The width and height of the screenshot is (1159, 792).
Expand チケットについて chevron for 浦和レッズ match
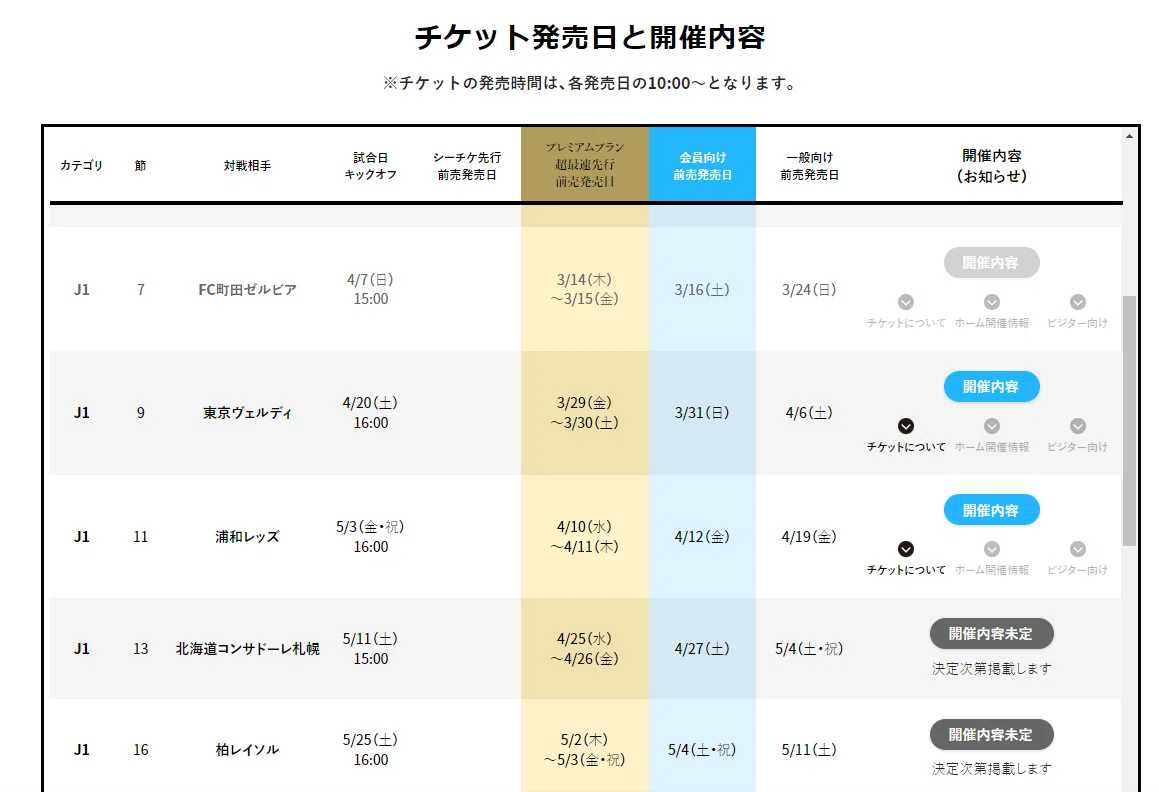coord(905,549)
